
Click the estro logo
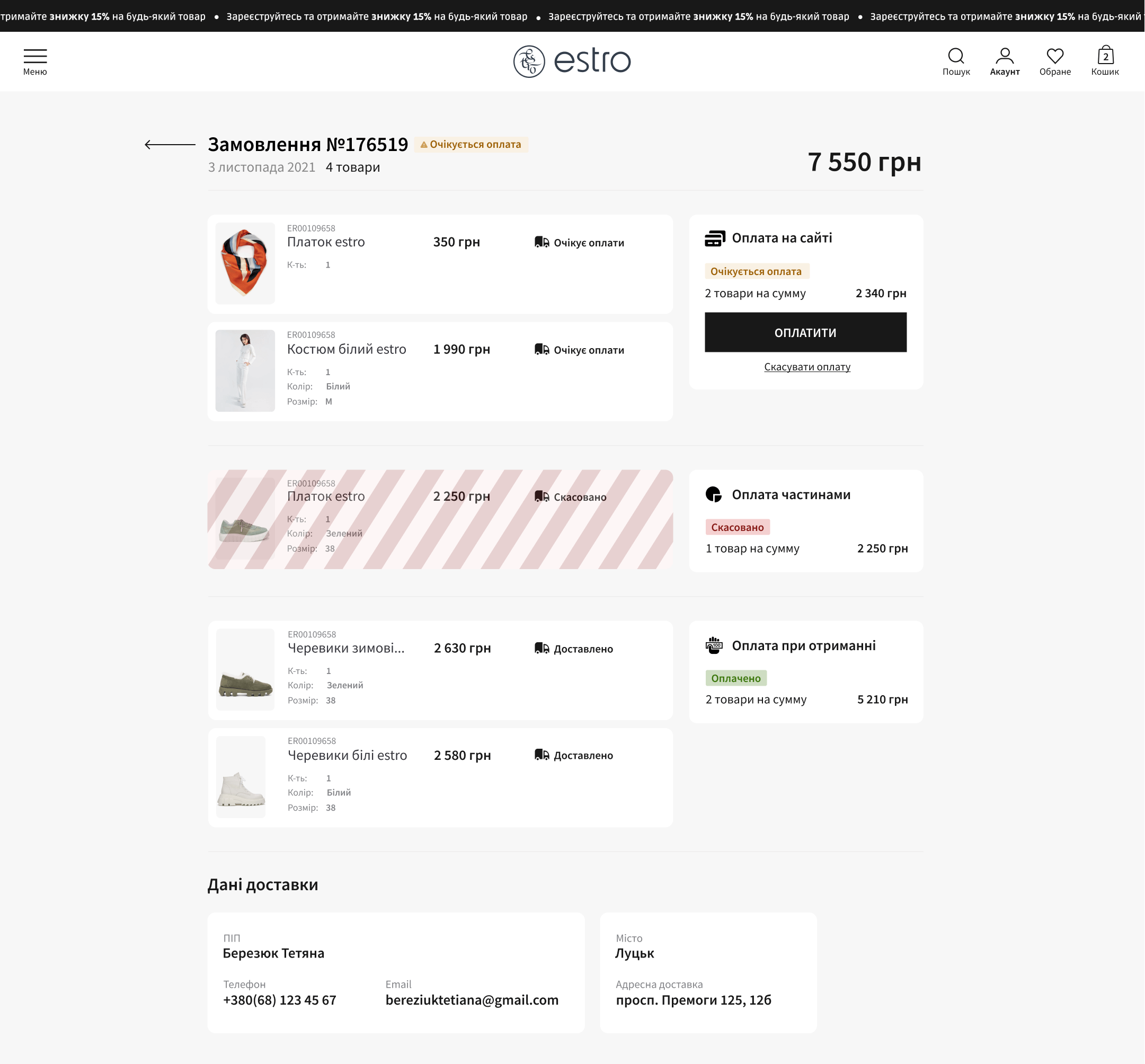pyautogui.click(x=572, y=61)
